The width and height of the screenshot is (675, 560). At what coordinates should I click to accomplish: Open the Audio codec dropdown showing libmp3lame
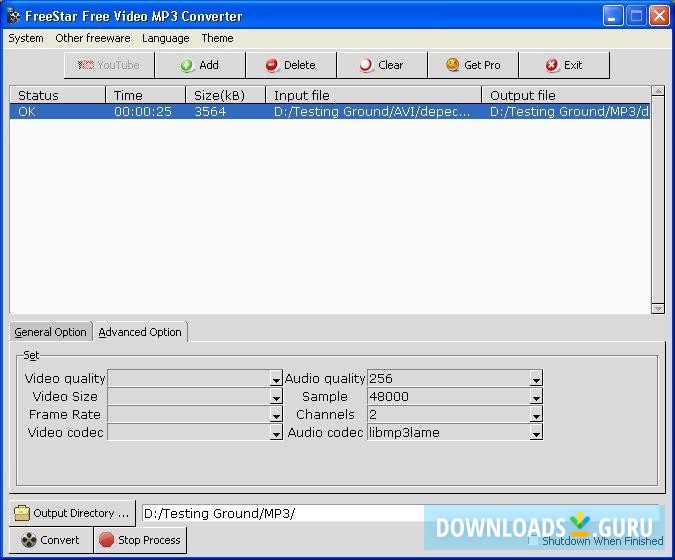[x=536, y=433]
